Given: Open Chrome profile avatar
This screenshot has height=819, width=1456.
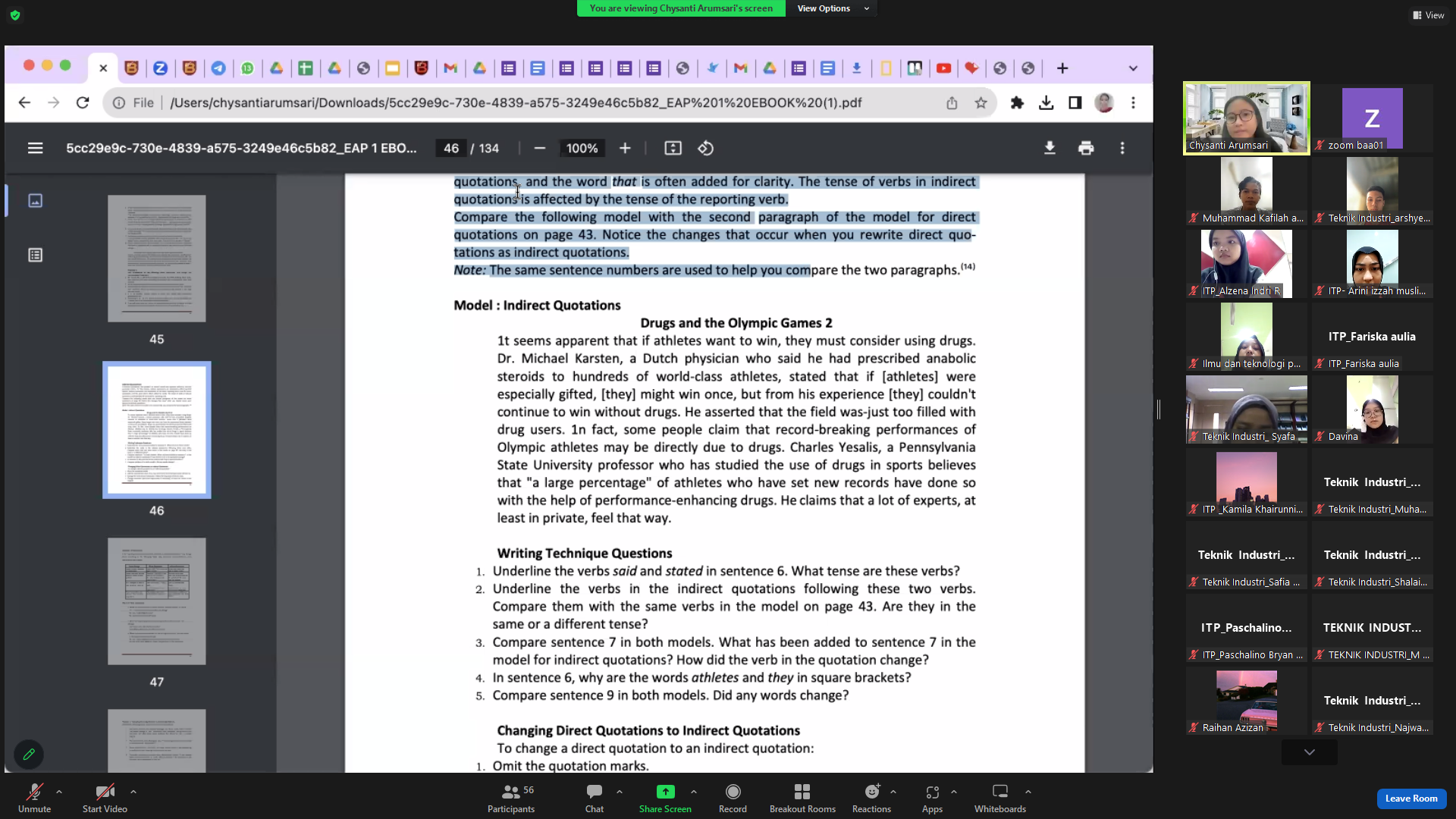Looking at the screenshot, I should coord(1104,102).
